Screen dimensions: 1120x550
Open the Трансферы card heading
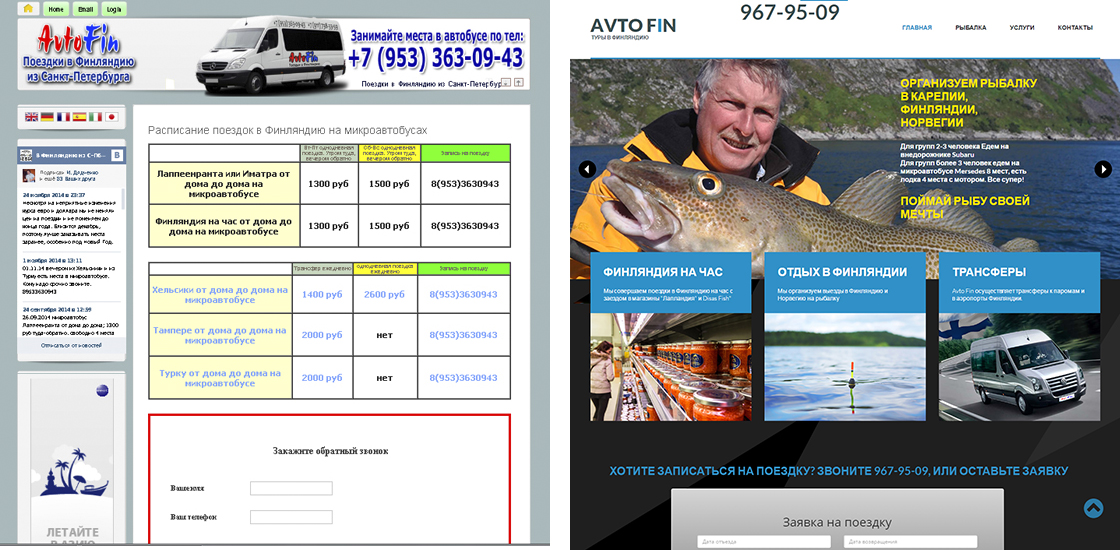tap(988, 271)
